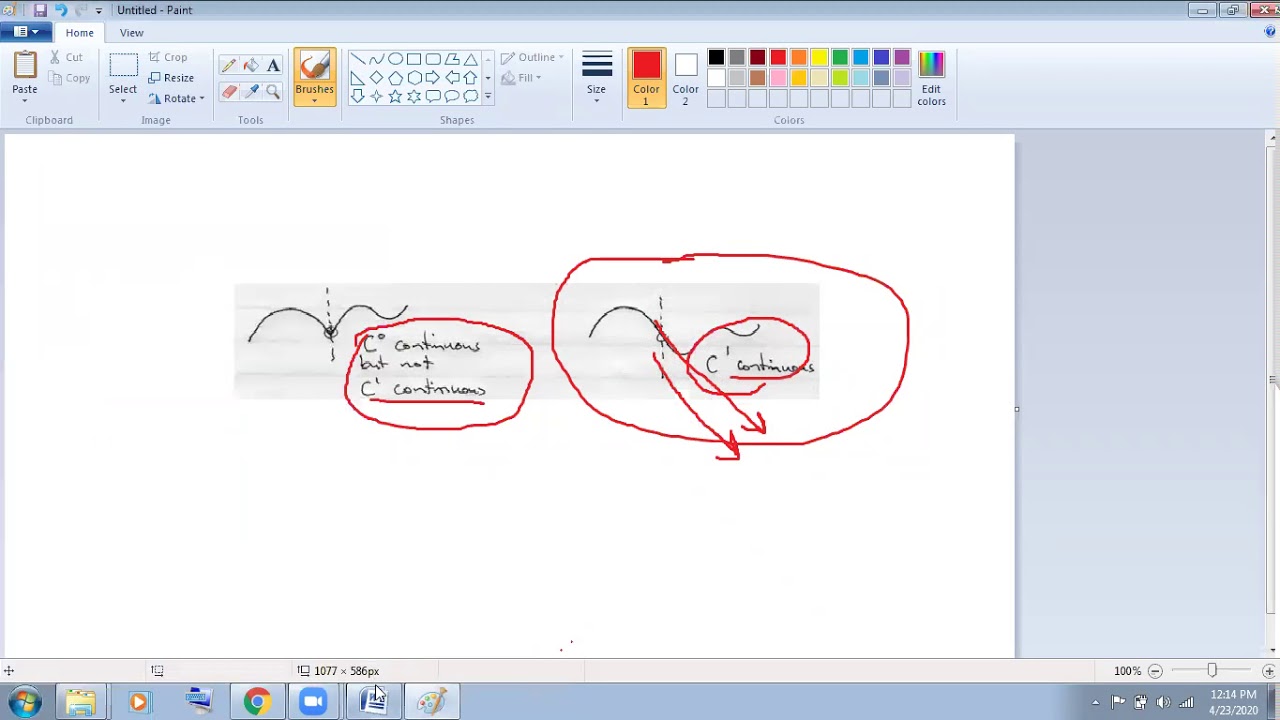Click the Windows Start button

click(24, 702)
